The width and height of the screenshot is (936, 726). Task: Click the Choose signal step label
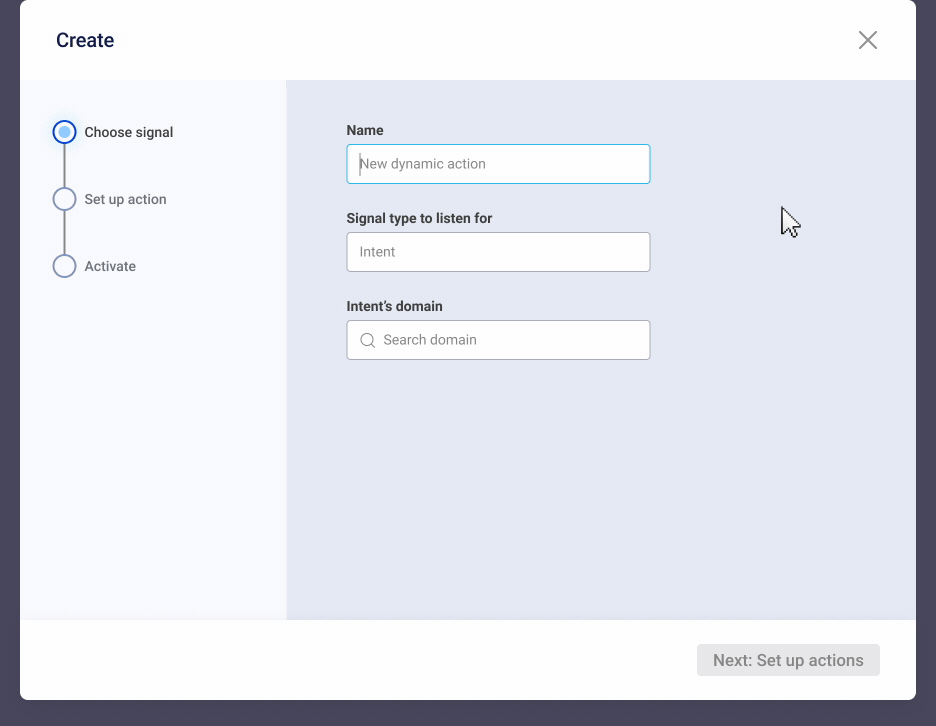click(x=129, y=132)
